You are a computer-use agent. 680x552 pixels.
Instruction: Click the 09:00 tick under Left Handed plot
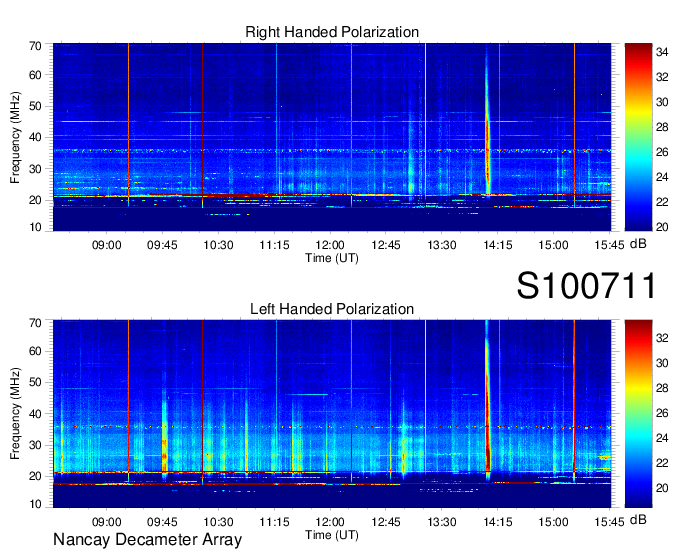tap(106, 522)
